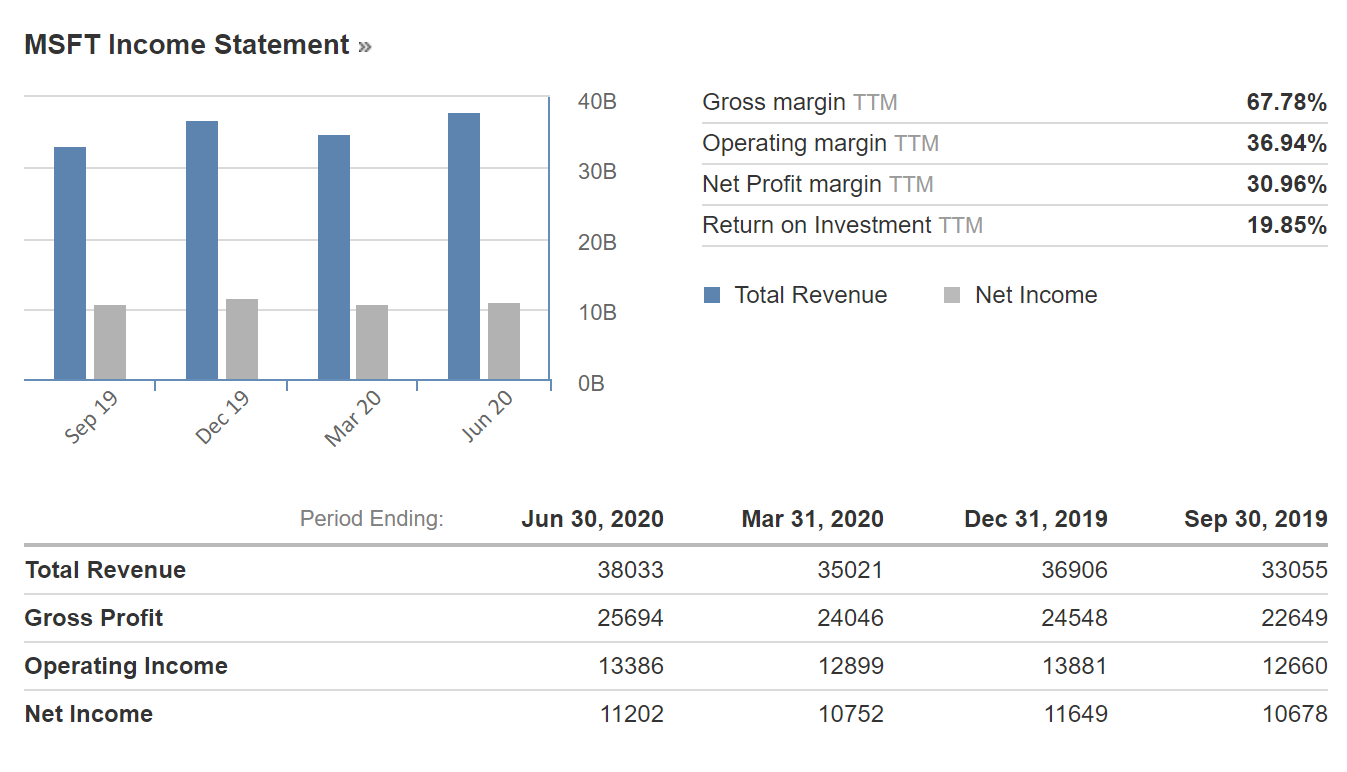Click the 36.94% operating margin value

pyautogui.click(x=1286, y=143)
